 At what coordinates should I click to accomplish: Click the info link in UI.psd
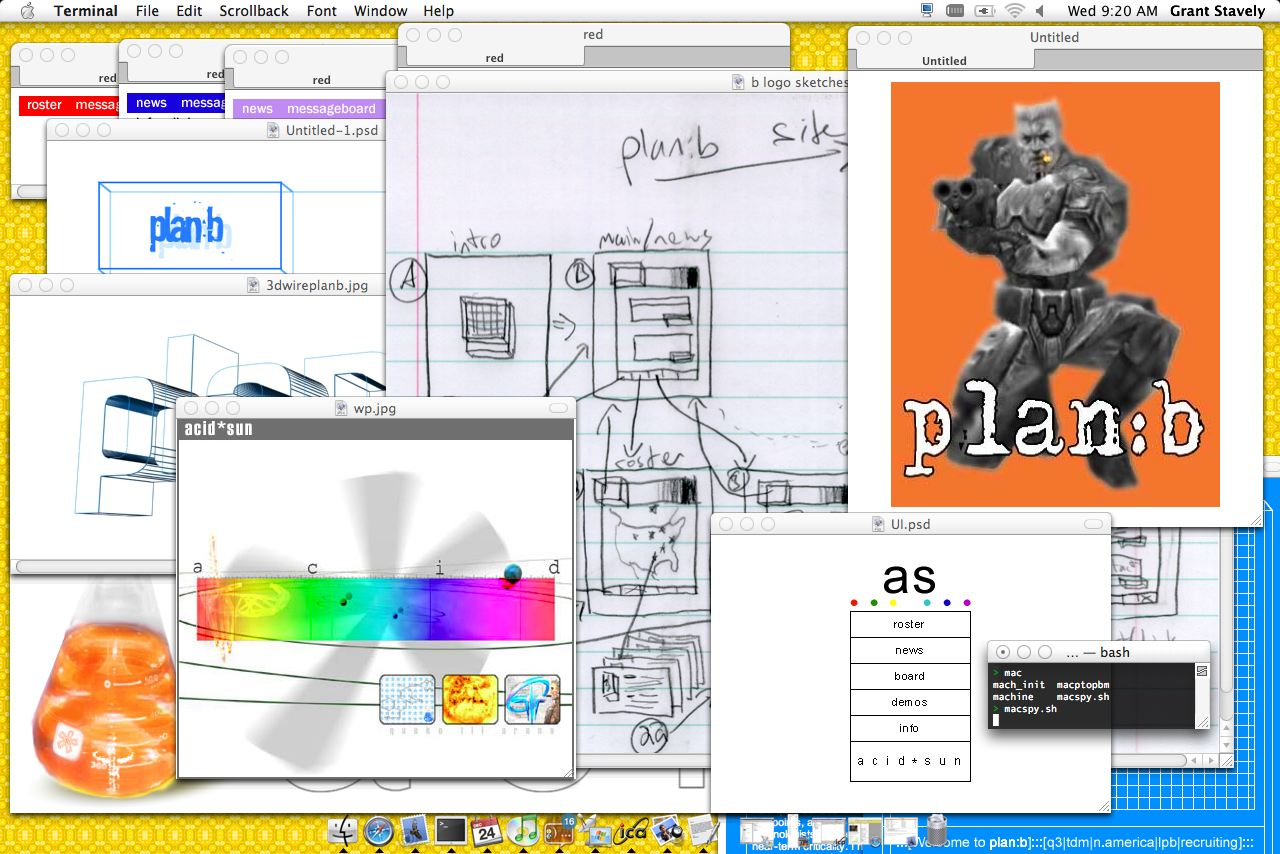[x=909, y=728]
